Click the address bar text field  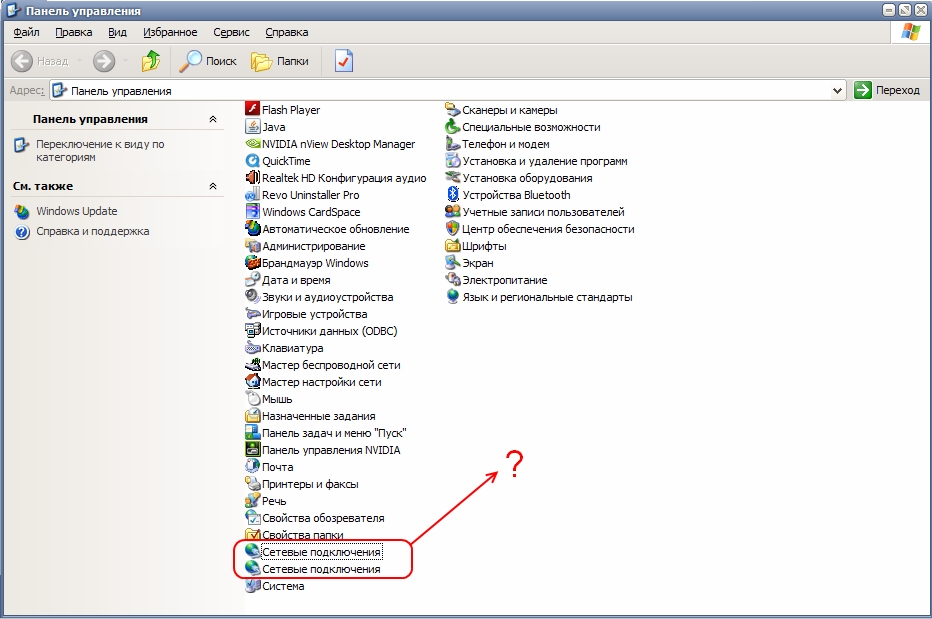coord(440,90)
